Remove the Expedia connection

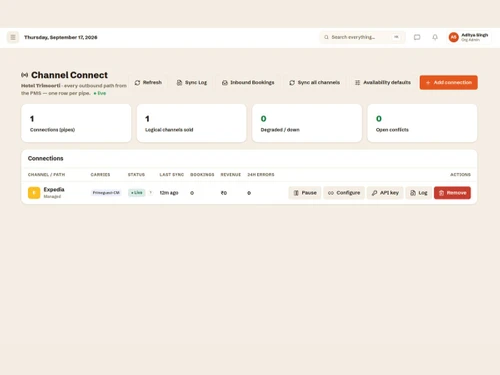(x=452, y=193)
